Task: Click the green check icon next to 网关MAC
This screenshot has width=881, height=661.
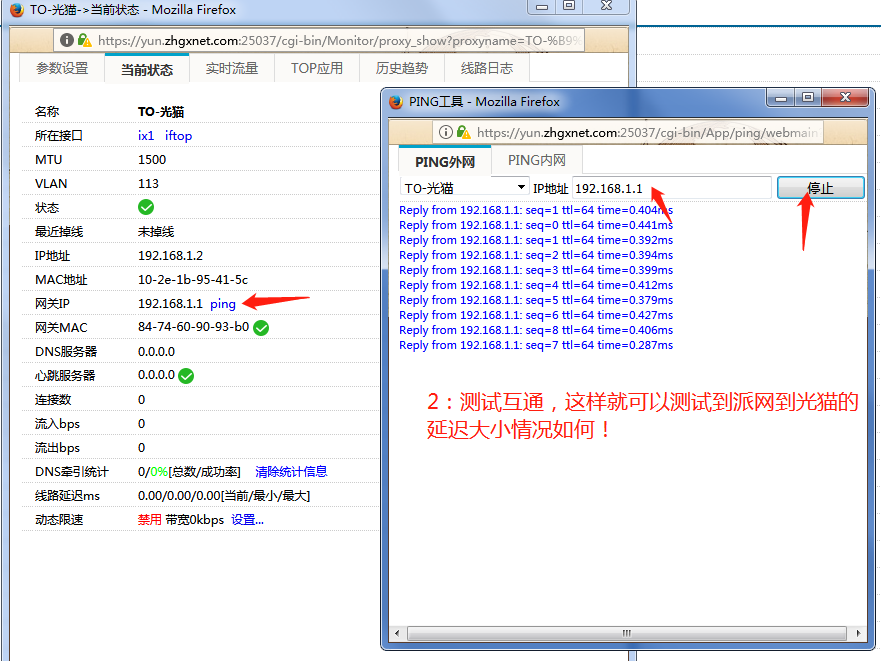Action: pyautogui.click(x=261, y=327)
